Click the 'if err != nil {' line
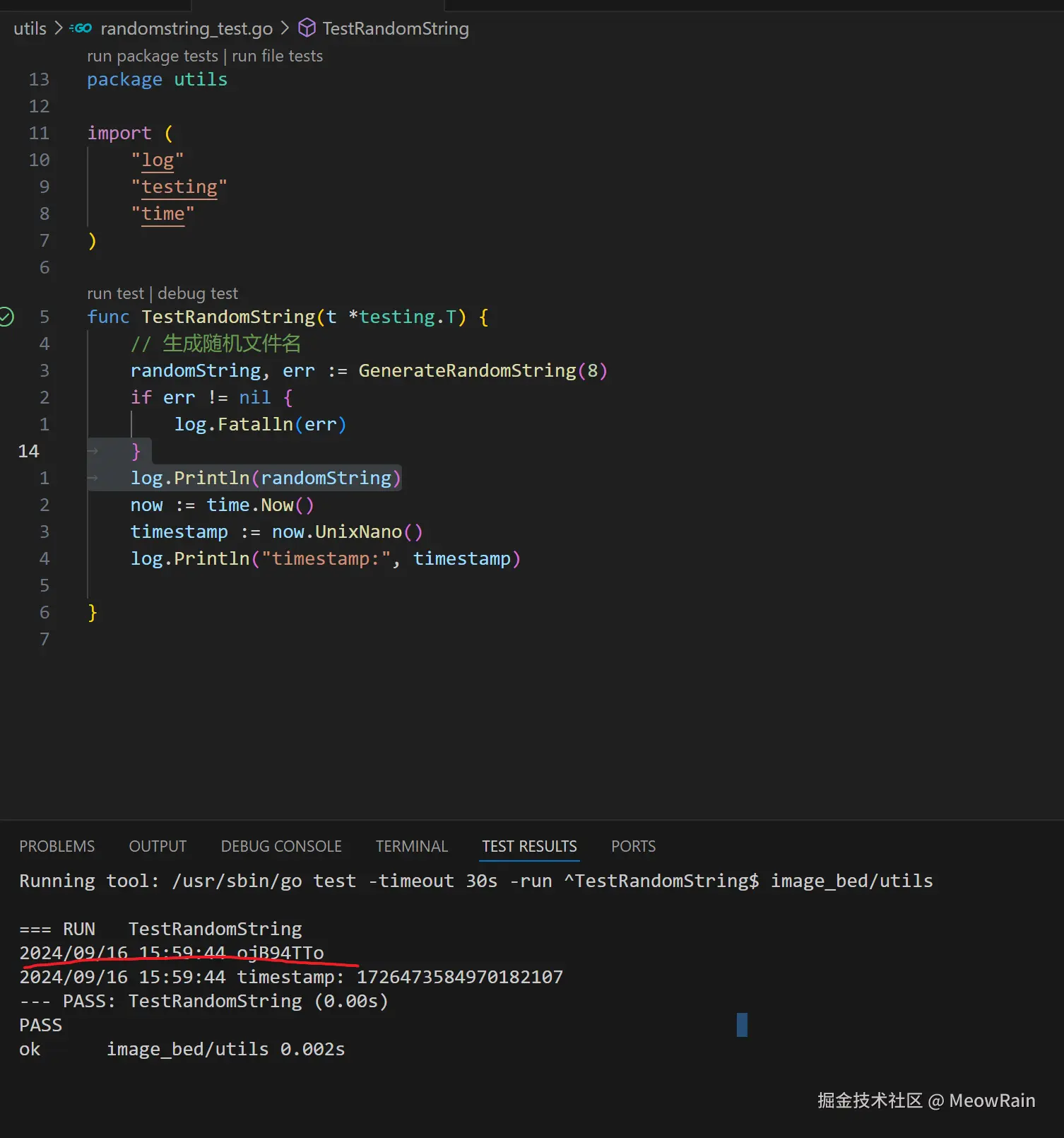Viewport: 1064px width, 1138px height. (211, 398)
